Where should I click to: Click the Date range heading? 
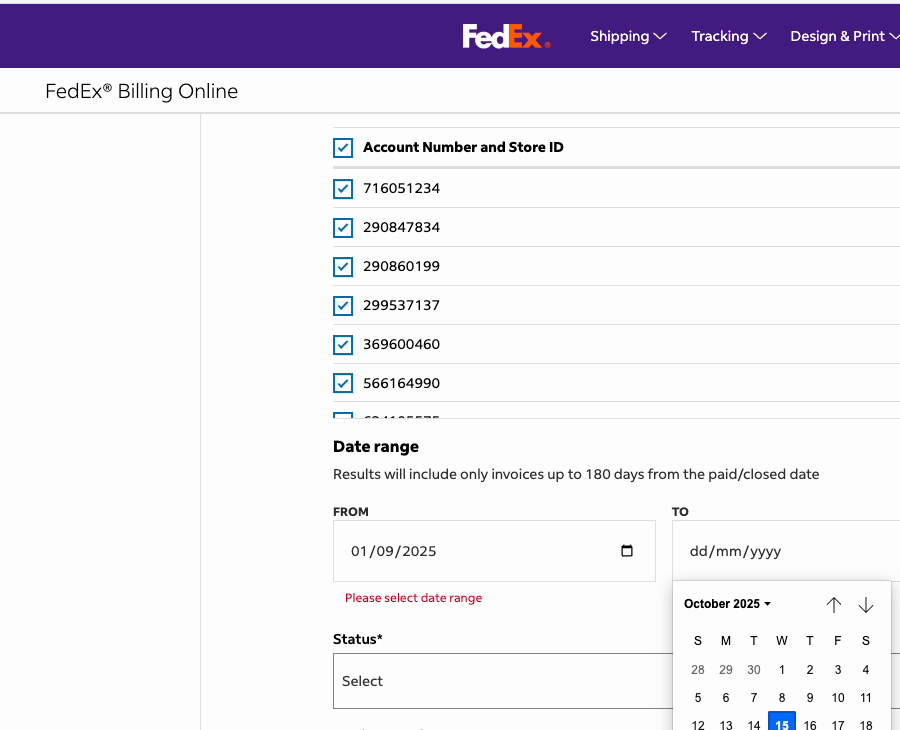tap(375, 446)
